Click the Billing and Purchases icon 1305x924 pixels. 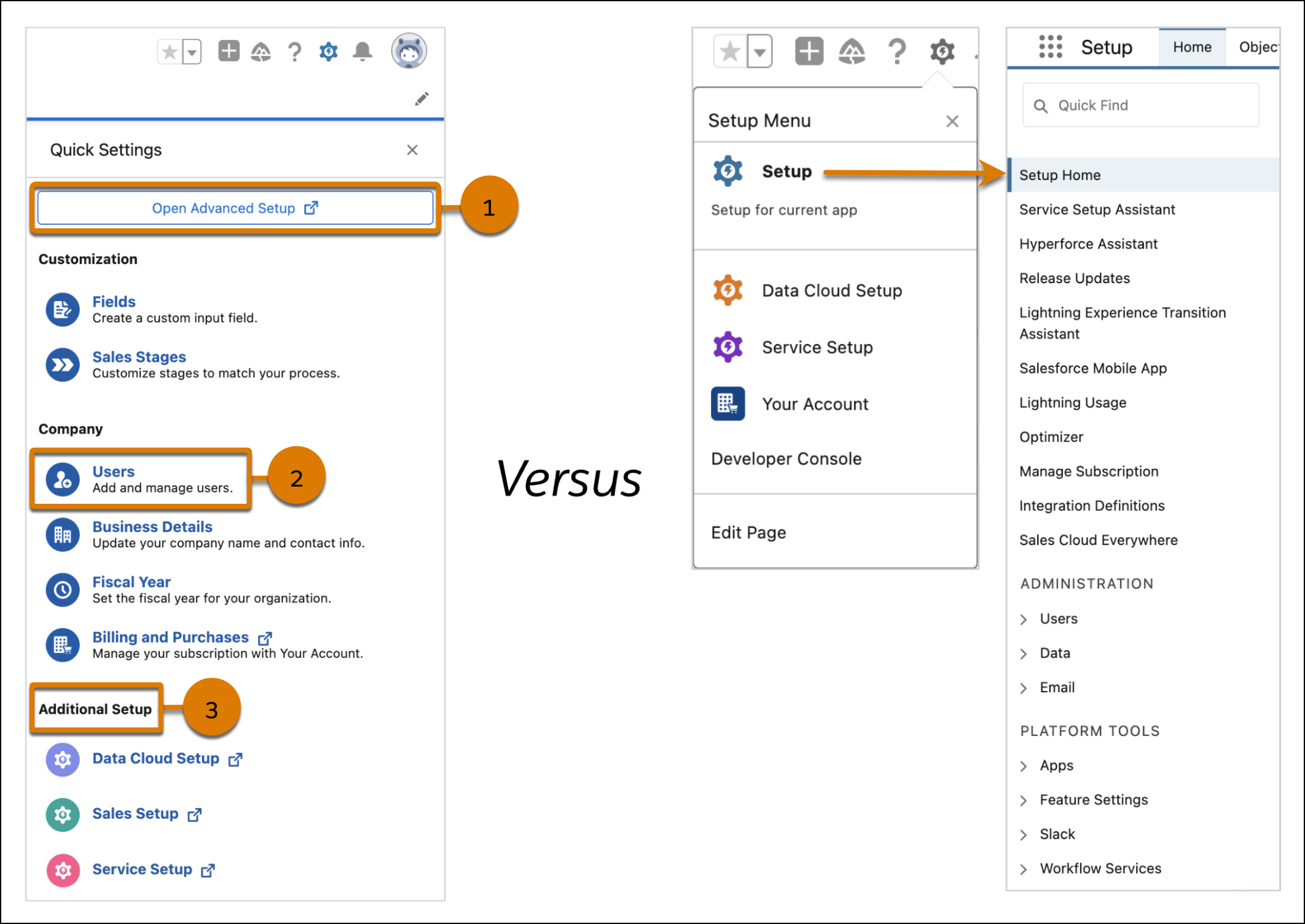coord(63,645)
